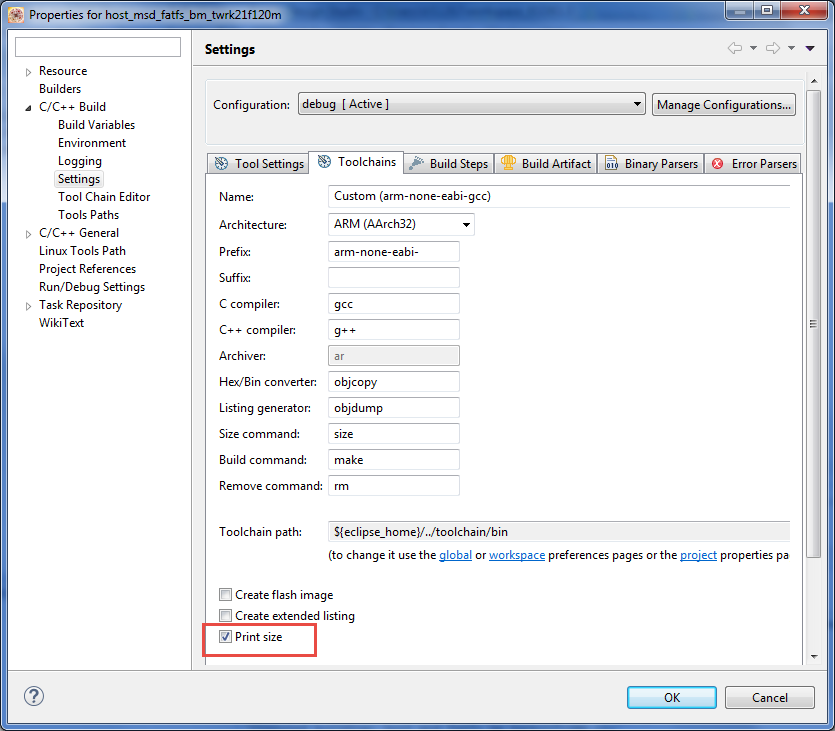Click the Remove command input field
This screenshot has height=731, width=835.
pyautogui.click(x=394, y=486)
